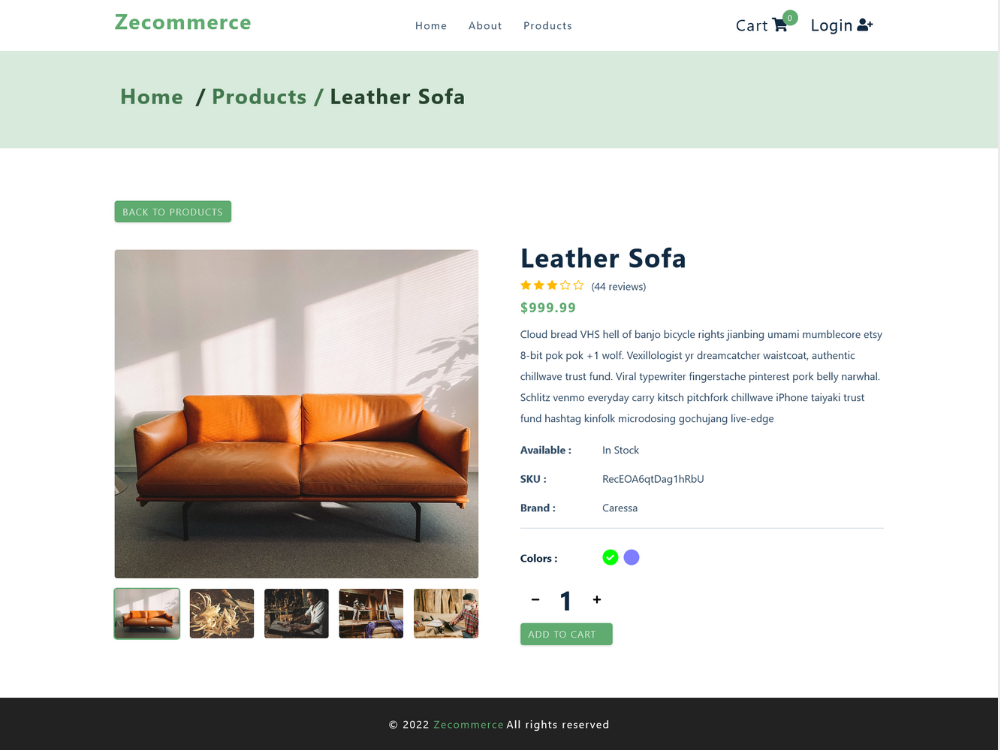The width and height of the screenshot is (1000, 750).
Task: Click the Zecommerce logo in header
Action: click(183, 22)
